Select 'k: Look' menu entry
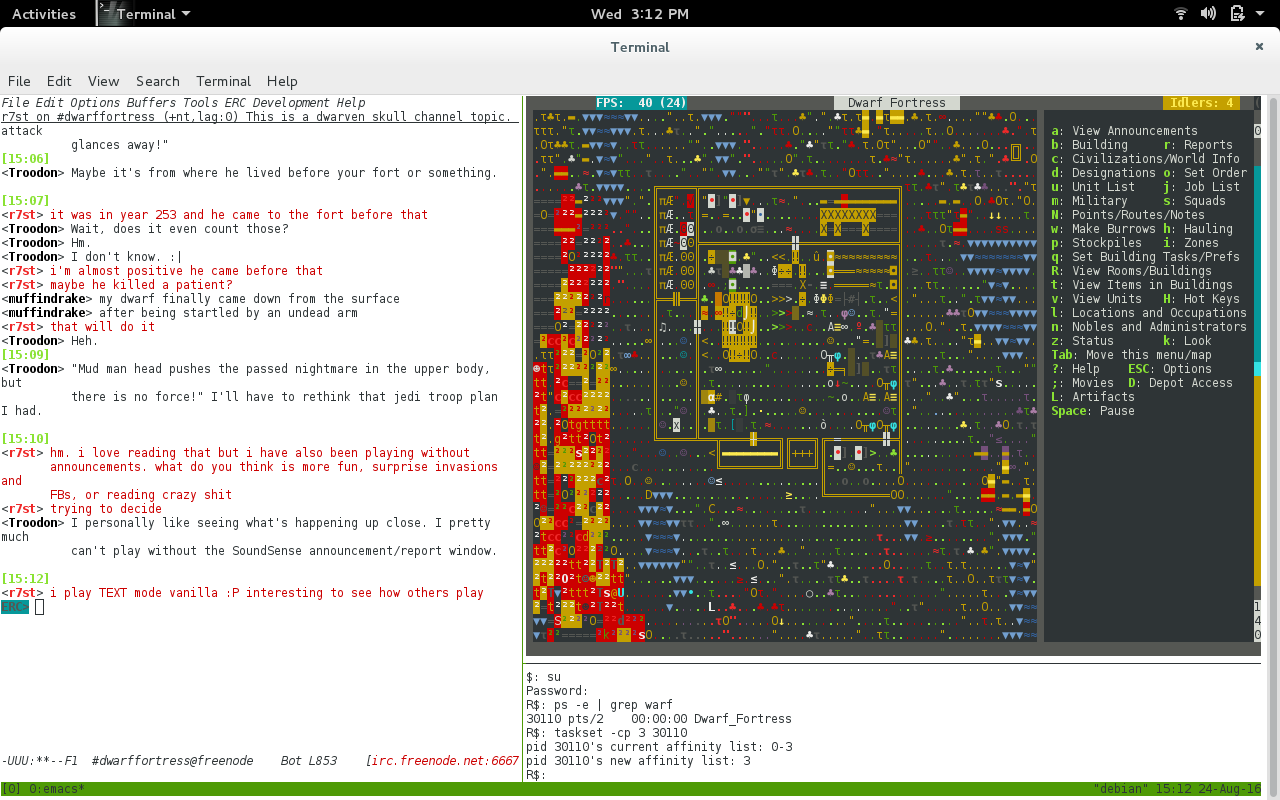This screenshot has height=800, width=1280. [1187, 341]
